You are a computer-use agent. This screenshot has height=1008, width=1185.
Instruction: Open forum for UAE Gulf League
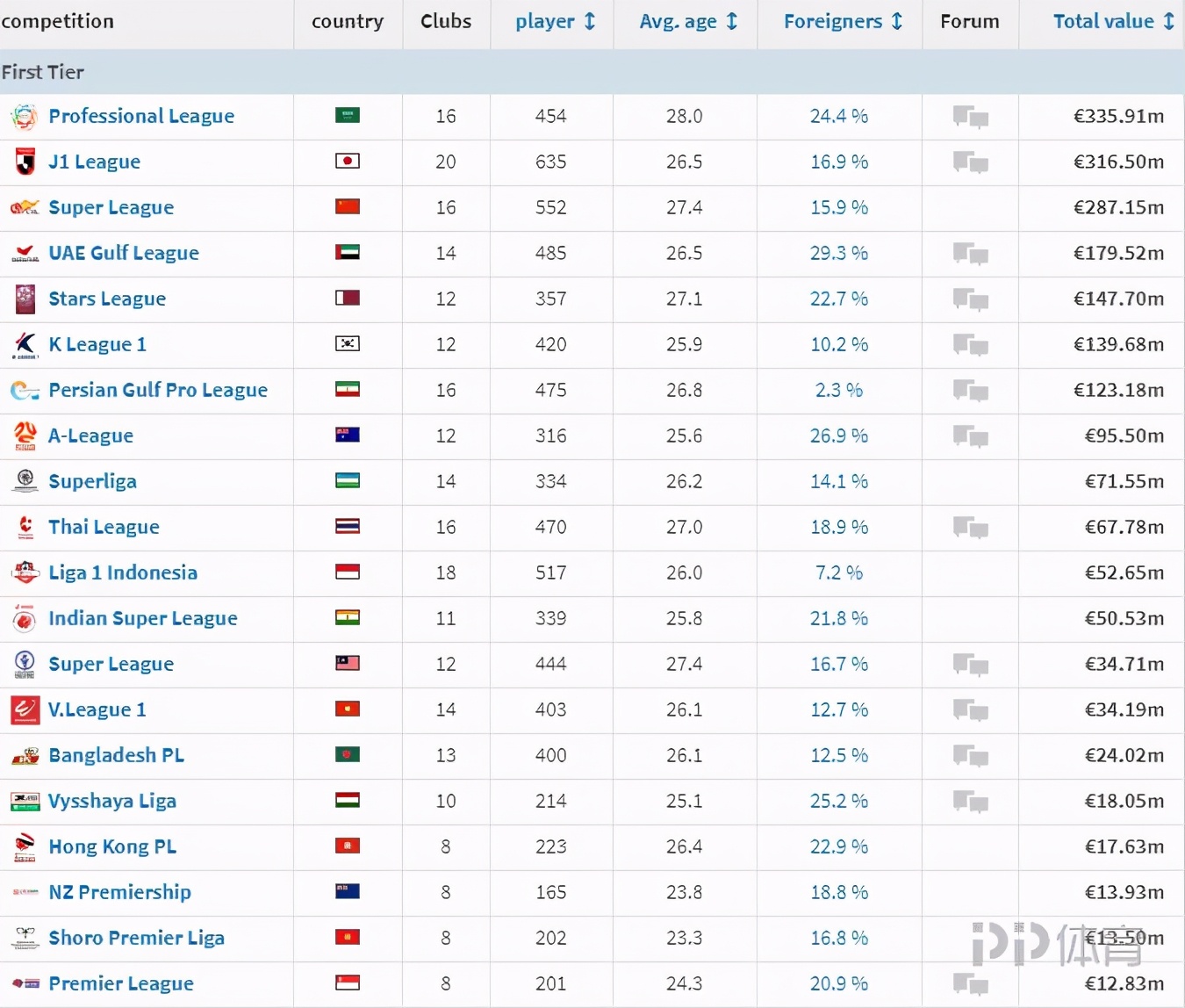(x=970, y=254)
